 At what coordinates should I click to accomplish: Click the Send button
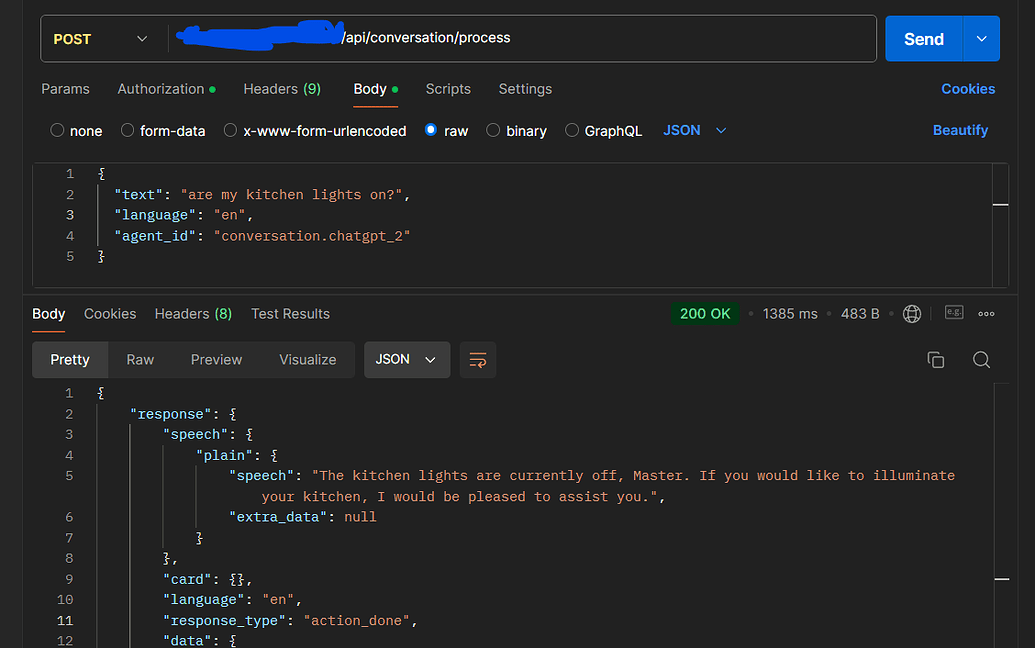(x=923, y=37)
